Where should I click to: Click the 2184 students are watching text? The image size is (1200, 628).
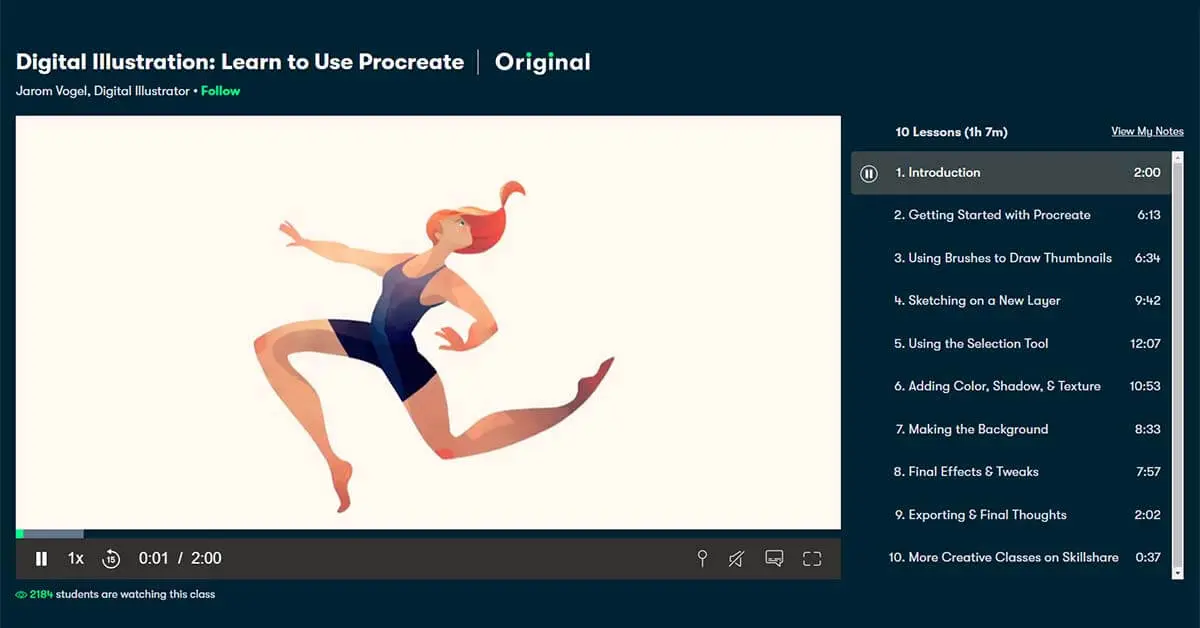point(122,595)
